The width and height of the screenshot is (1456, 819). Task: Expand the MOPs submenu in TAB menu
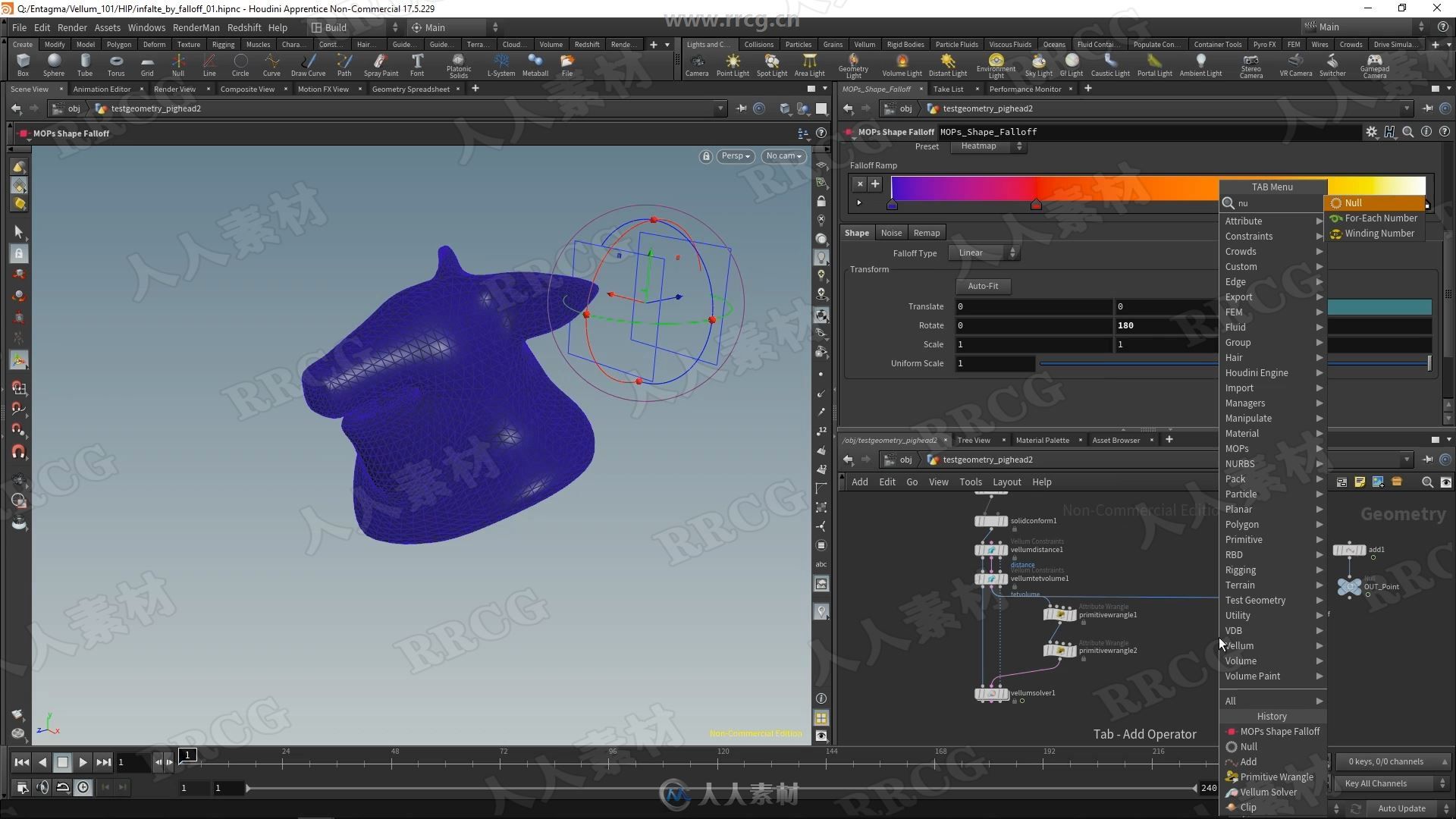pos(1273,448)
